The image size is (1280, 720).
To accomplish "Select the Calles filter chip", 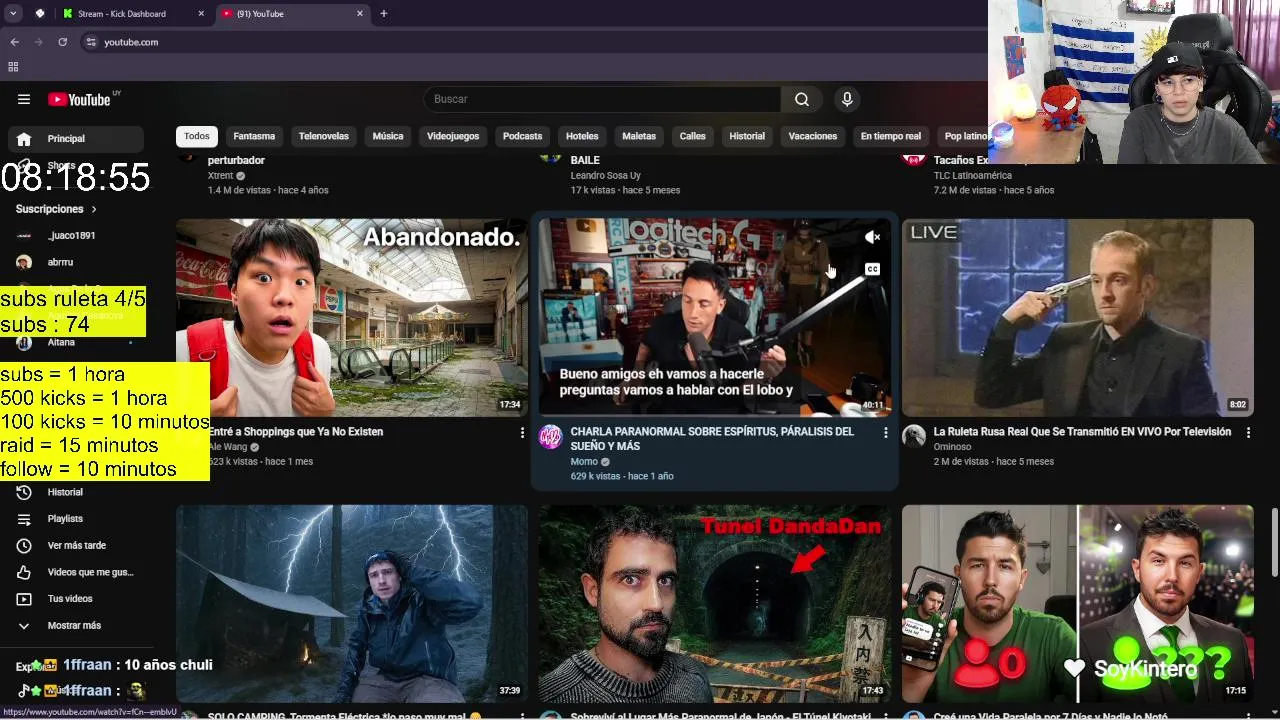I will (693, 136).
